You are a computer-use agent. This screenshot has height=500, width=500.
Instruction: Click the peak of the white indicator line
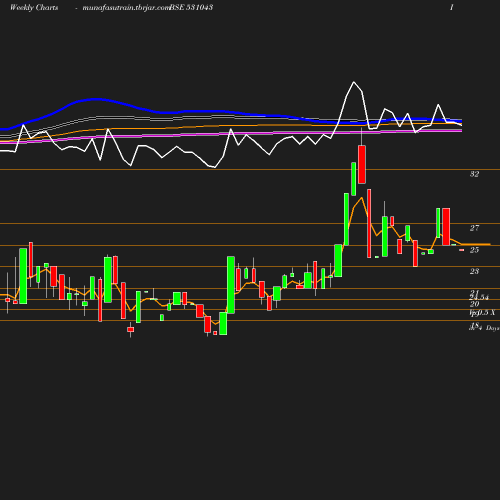pos(354,82)
